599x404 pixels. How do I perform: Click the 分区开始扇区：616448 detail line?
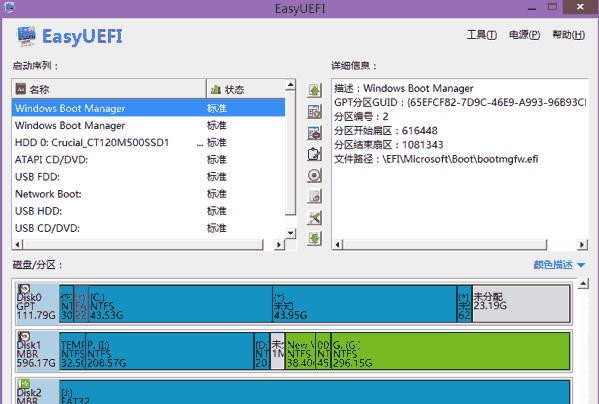pyautogui.click(x=386, y=131)
